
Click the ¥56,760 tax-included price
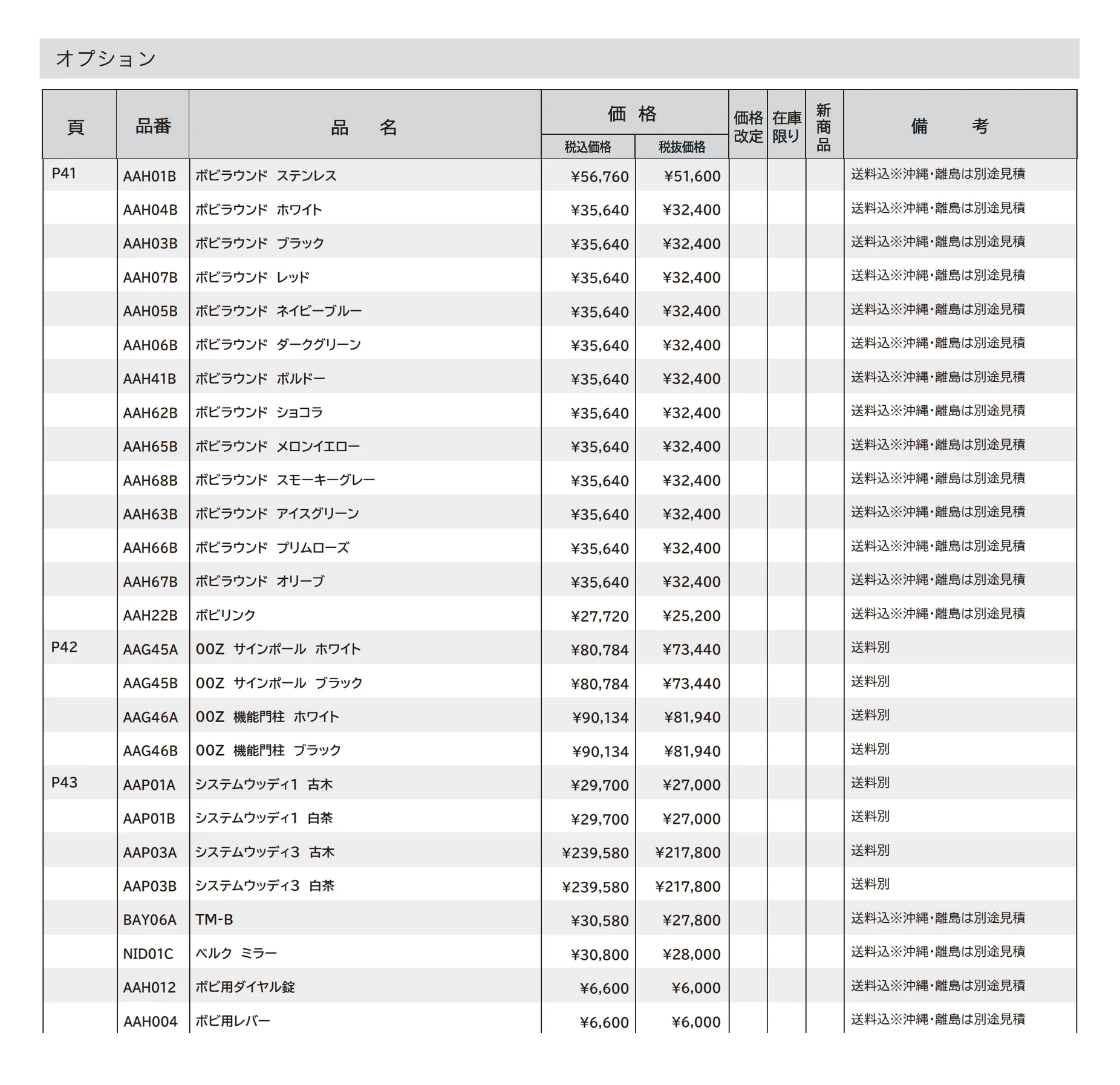tap(600, 177)
